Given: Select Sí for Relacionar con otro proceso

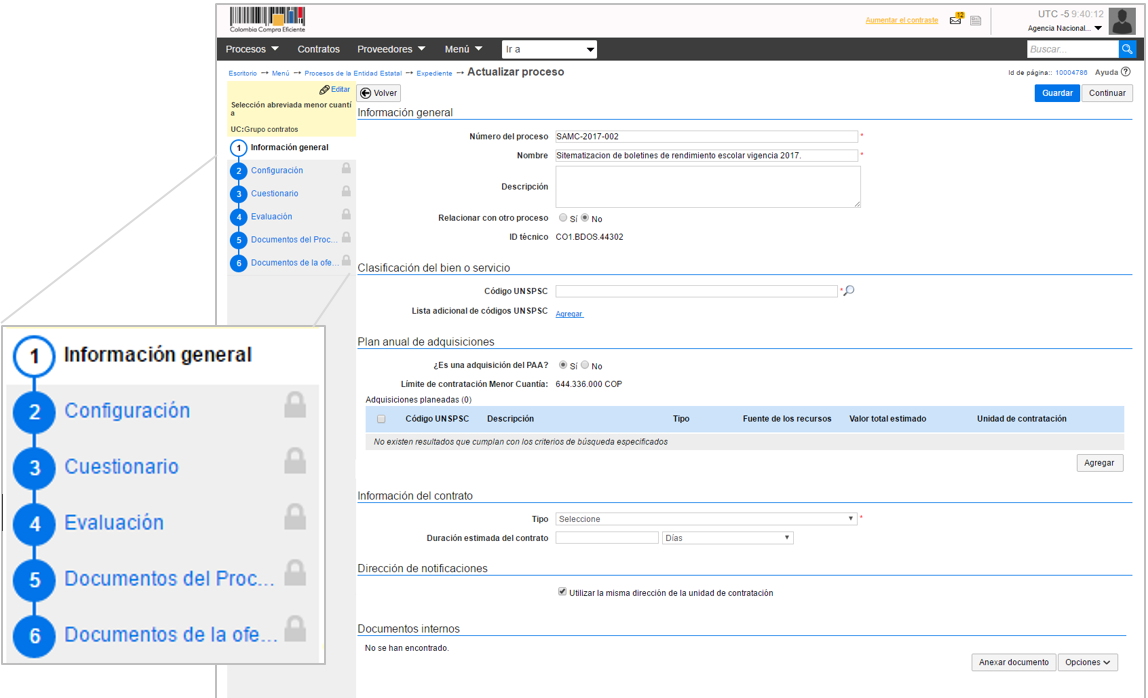Looking at the screenshot, I should pos(563,218).
